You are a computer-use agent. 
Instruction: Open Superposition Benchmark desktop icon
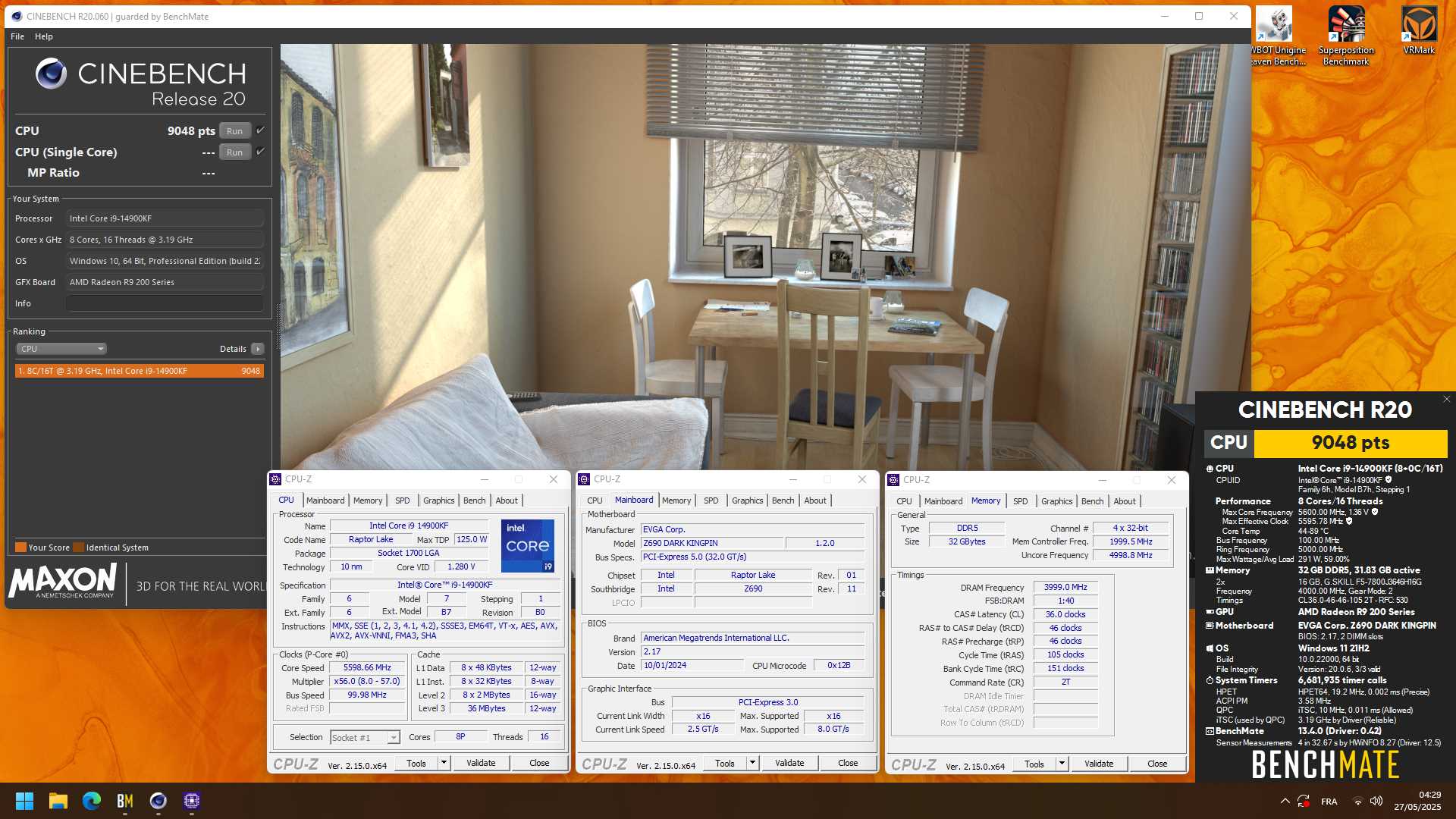(x=1346, y=36)
